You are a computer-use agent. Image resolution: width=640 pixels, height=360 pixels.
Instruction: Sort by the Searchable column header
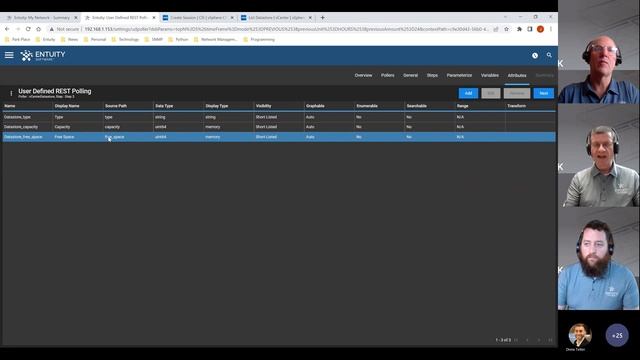416,106
